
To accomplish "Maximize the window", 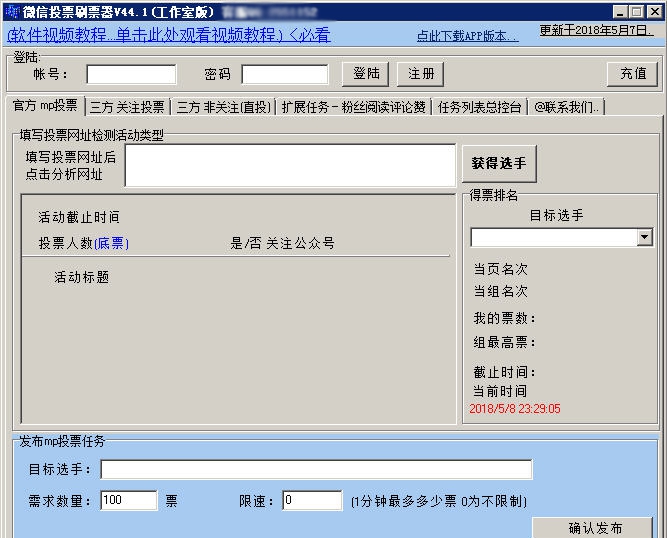I will point(636,12).
